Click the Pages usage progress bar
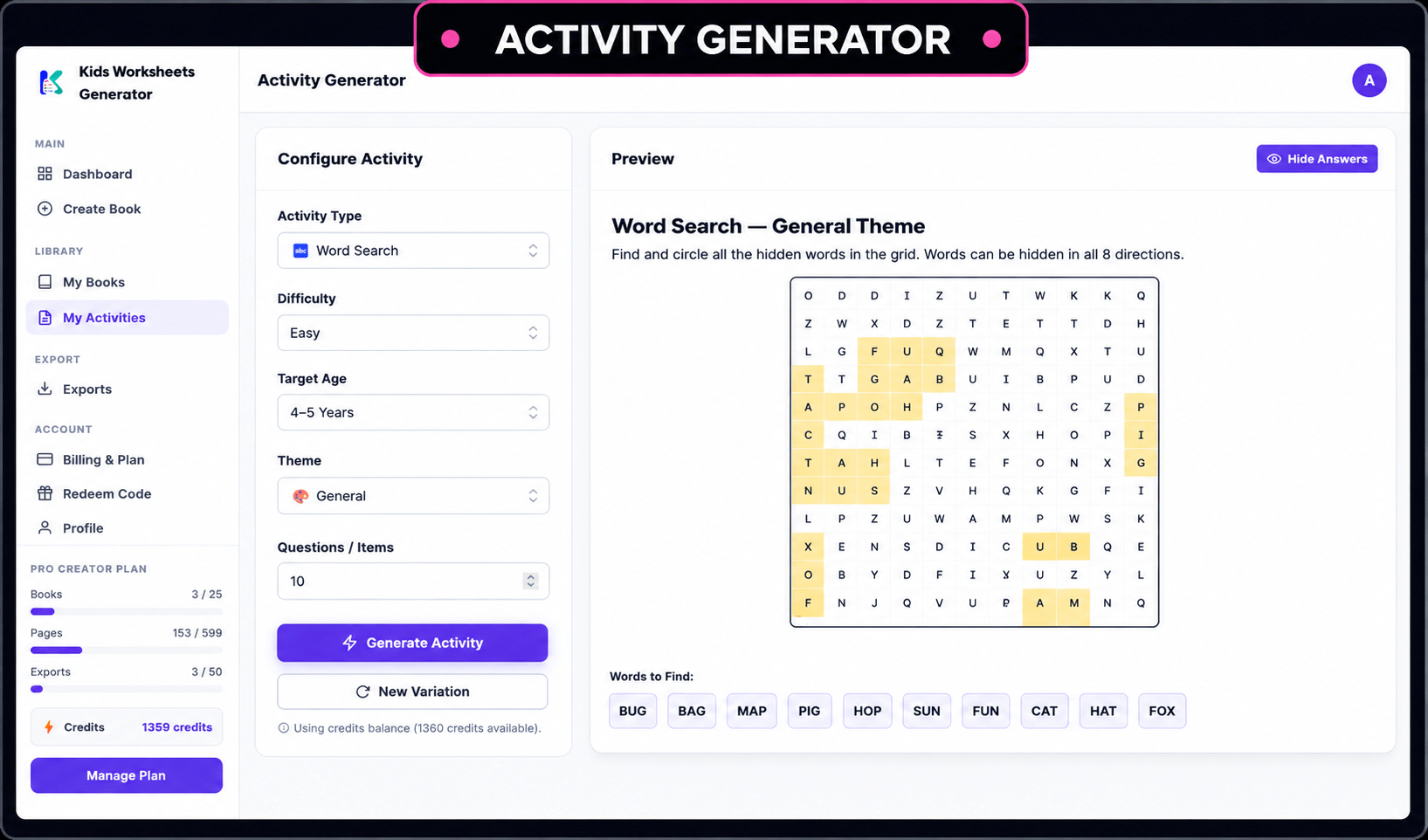This screenshot has width=1428, height=840. 127,650
